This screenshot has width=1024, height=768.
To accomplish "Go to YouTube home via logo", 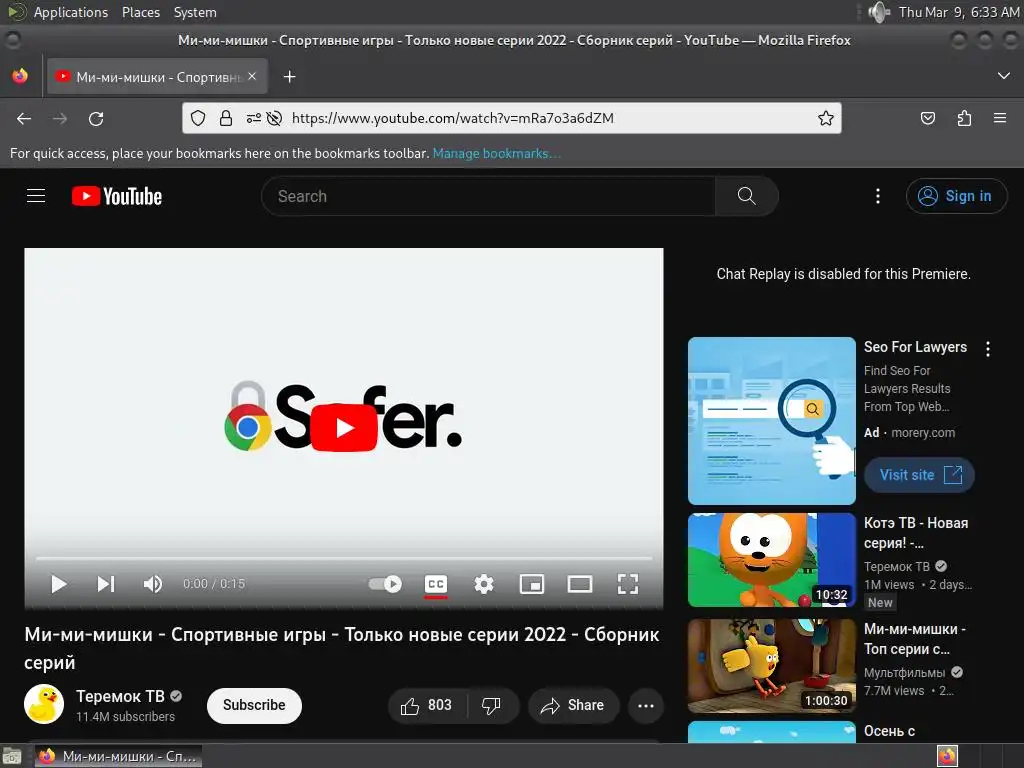I will click(117, 196).
